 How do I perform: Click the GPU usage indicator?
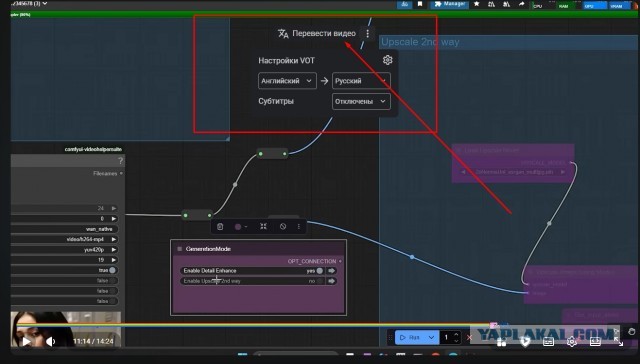tap(595, 5)
